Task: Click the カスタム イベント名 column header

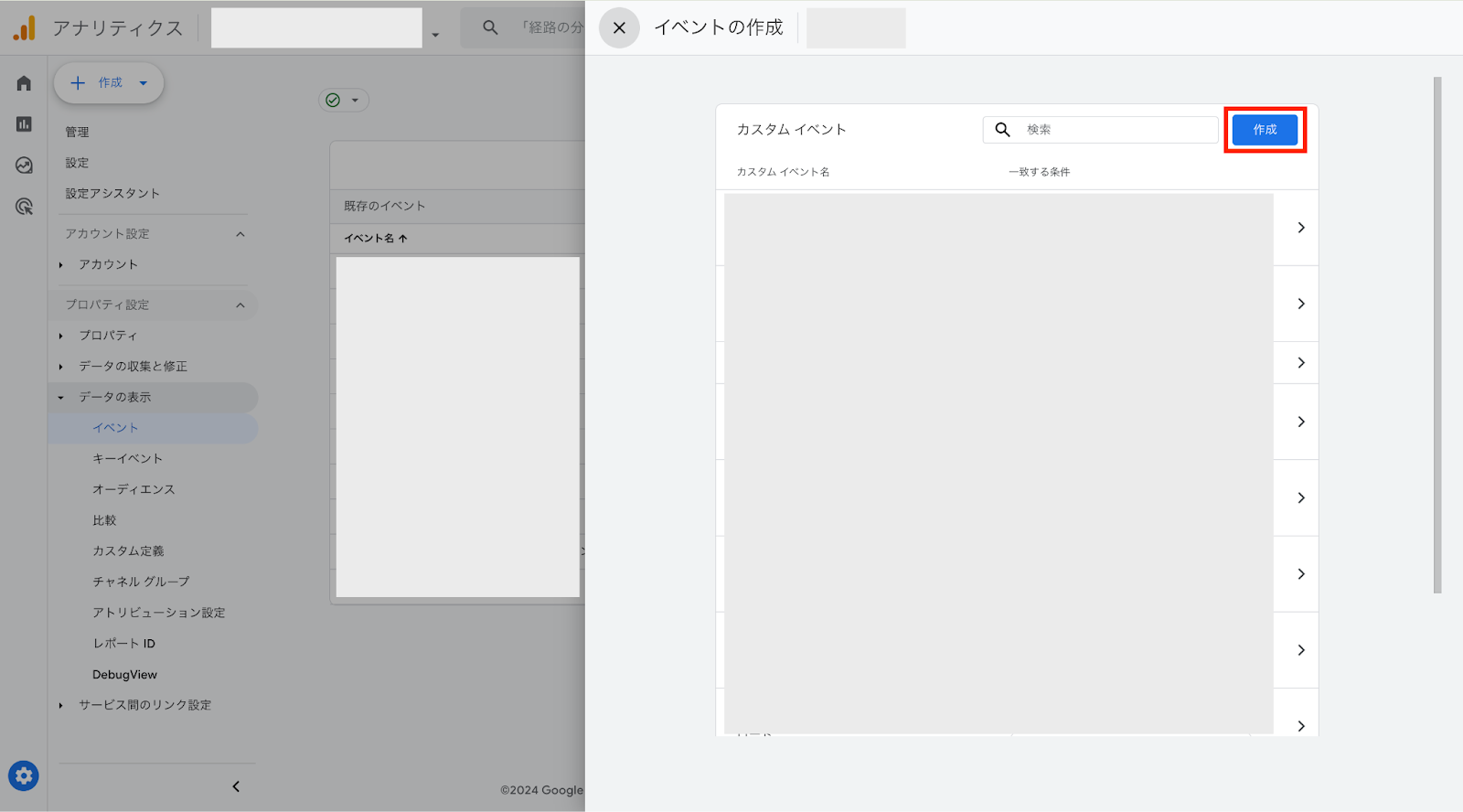Action: (x=783, y=172)
